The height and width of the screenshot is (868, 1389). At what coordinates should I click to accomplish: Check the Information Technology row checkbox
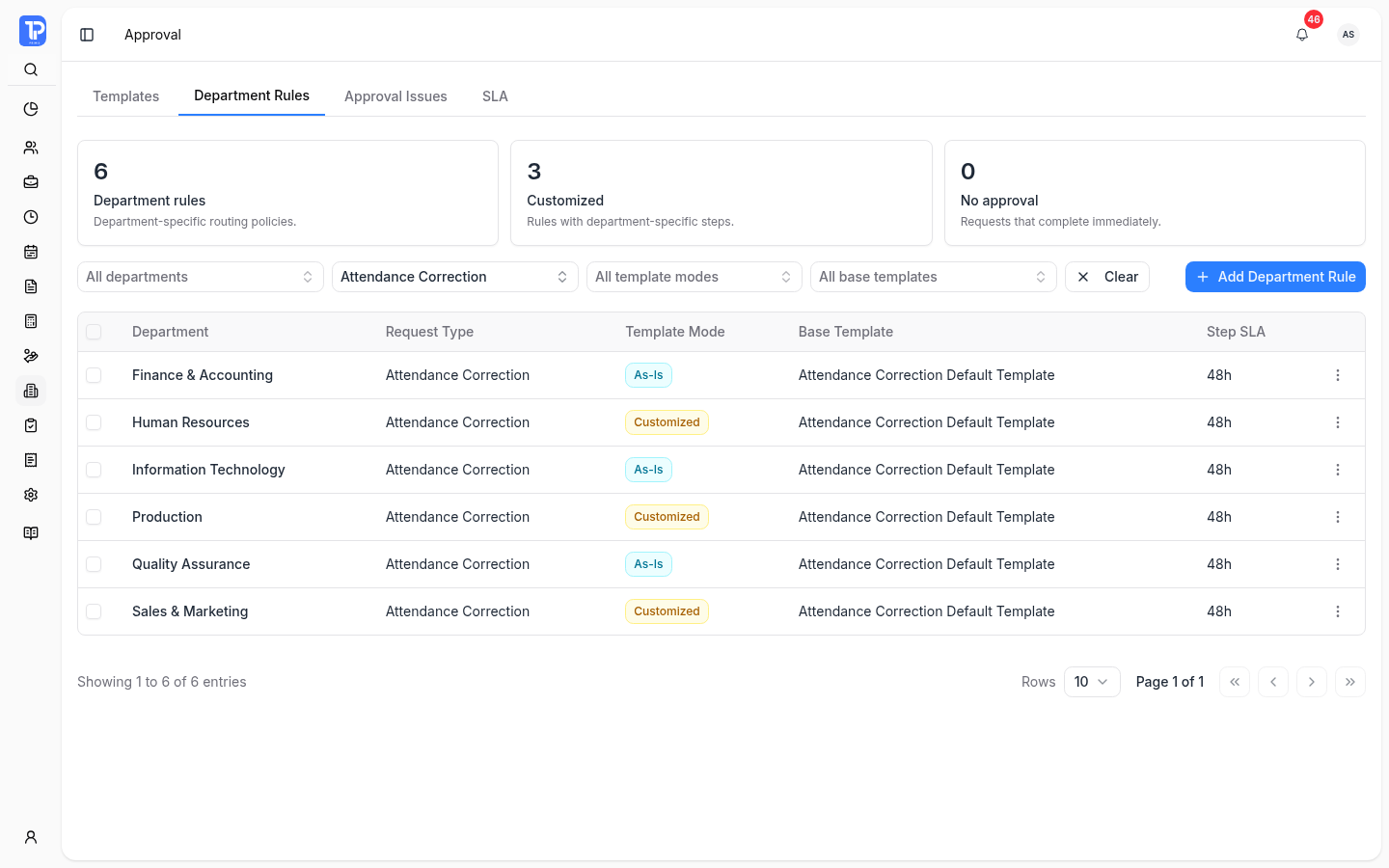94,470
